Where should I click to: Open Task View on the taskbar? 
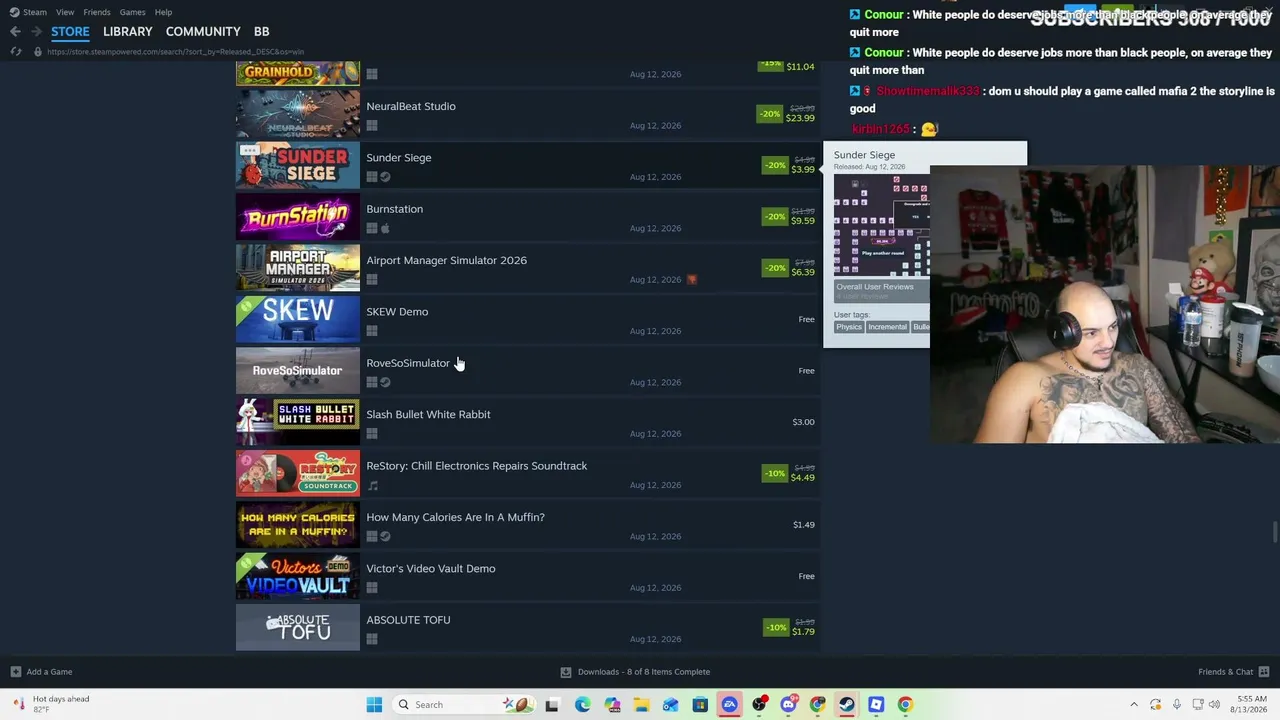[x=552, y=705]
